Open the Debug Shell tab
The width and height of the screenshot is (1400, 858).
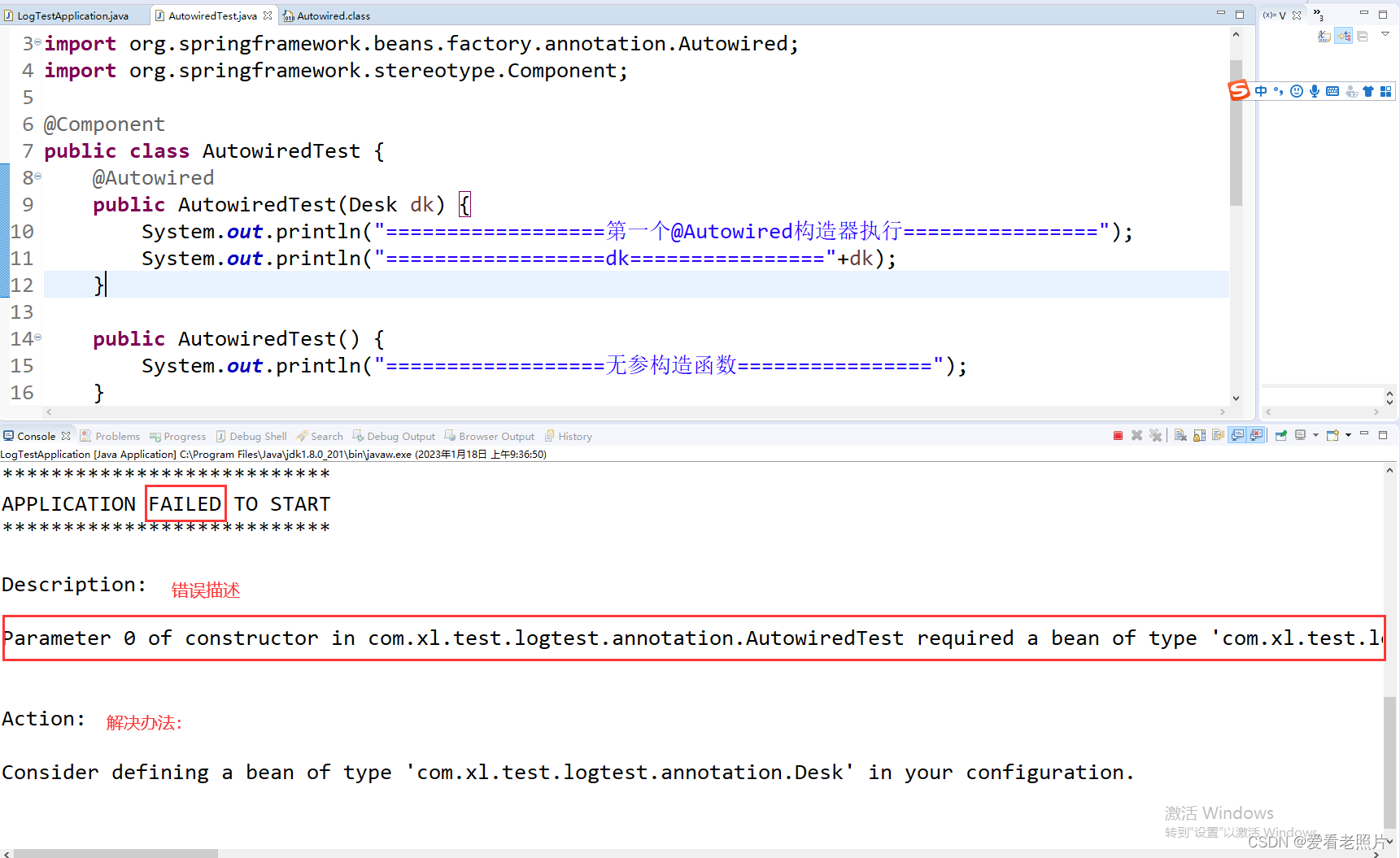click(x=251, y=437)
